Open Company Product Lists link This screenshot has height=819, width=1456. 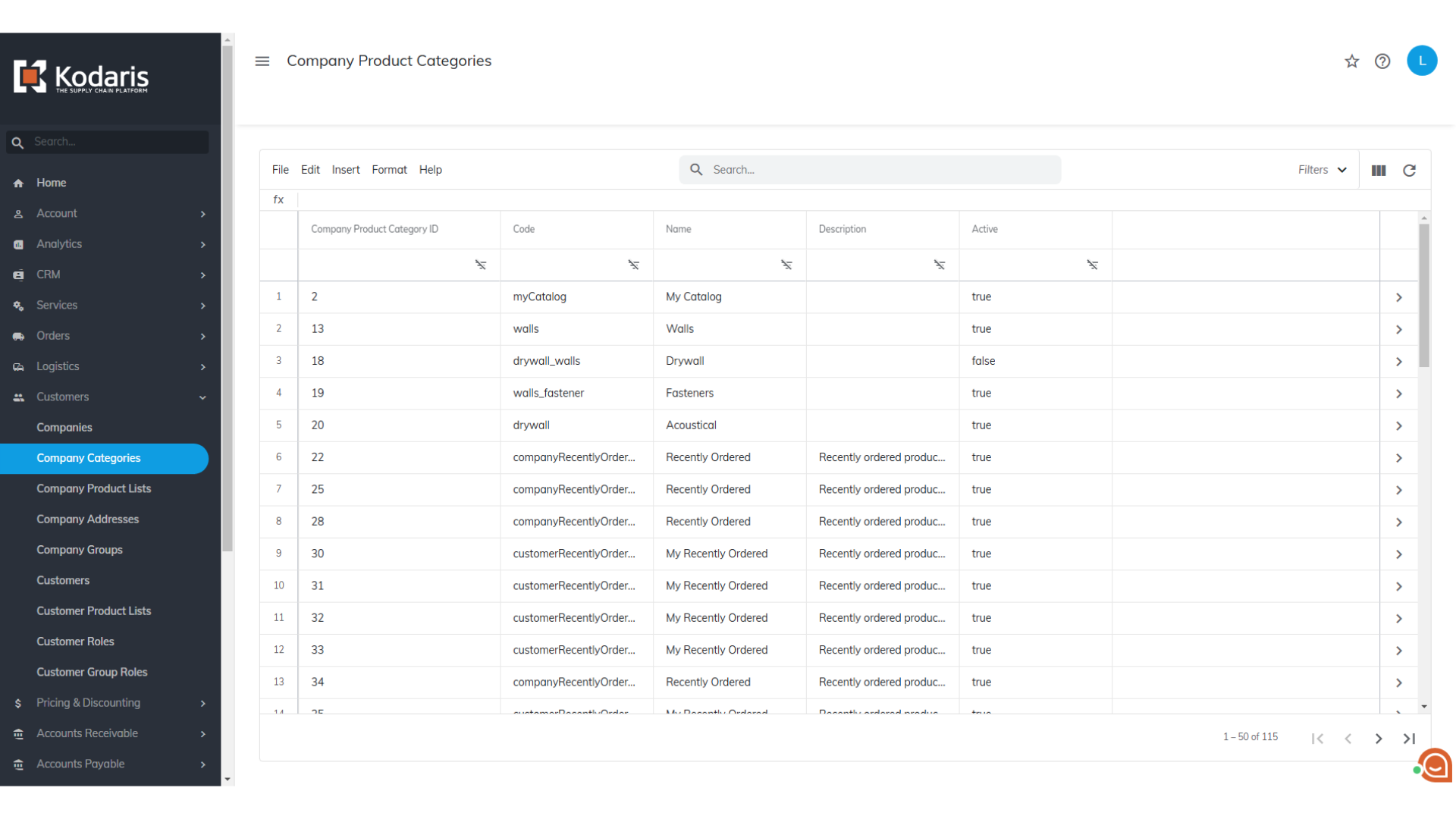click(x=94, y=489)
